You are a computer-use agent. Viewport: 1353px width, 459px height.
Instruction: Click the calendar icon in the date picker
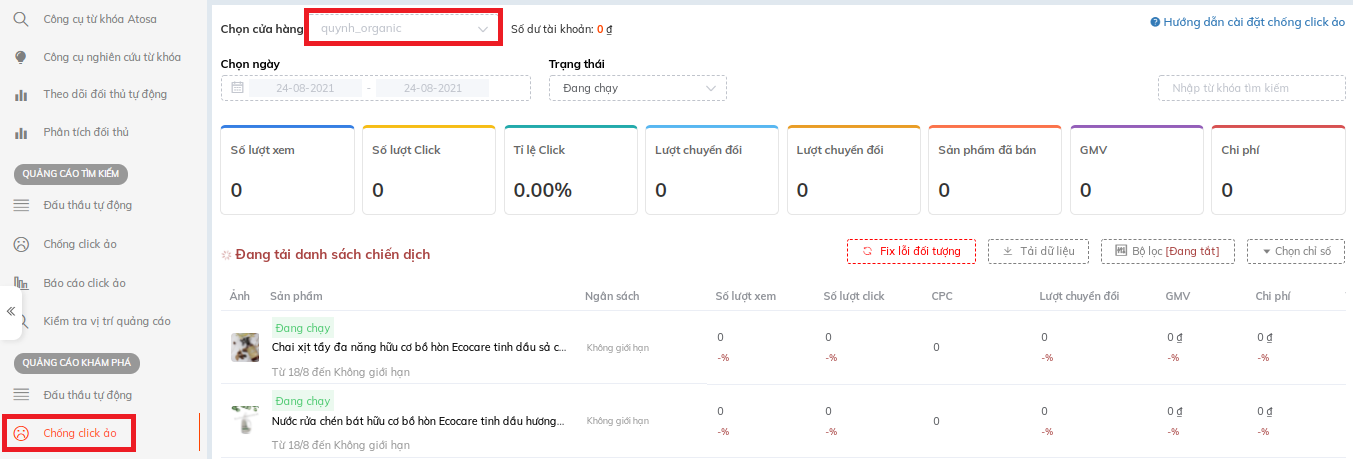pos(237,88)
